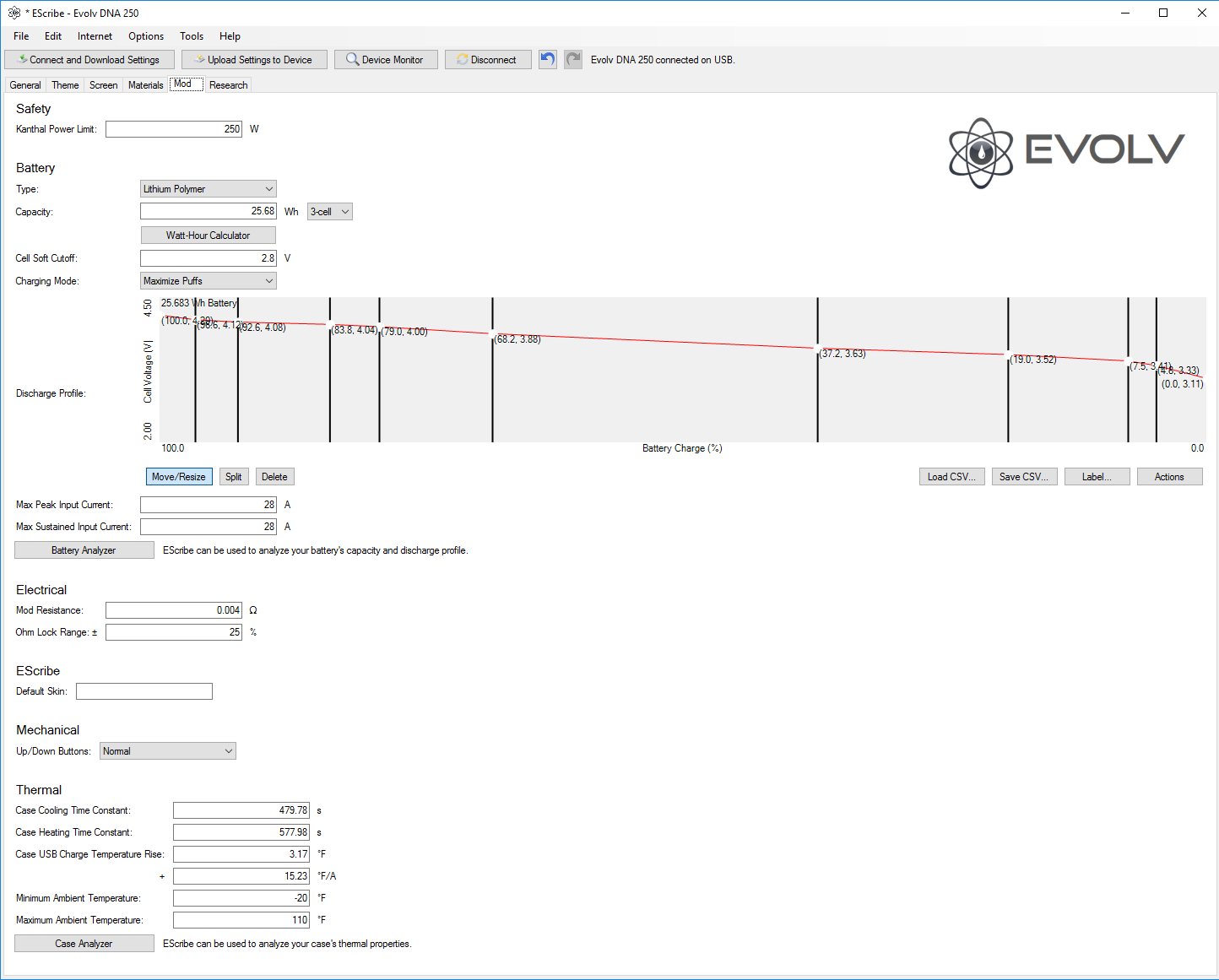
Task: Activate Delete mode for profile points
Action: (x=274, y=477)
